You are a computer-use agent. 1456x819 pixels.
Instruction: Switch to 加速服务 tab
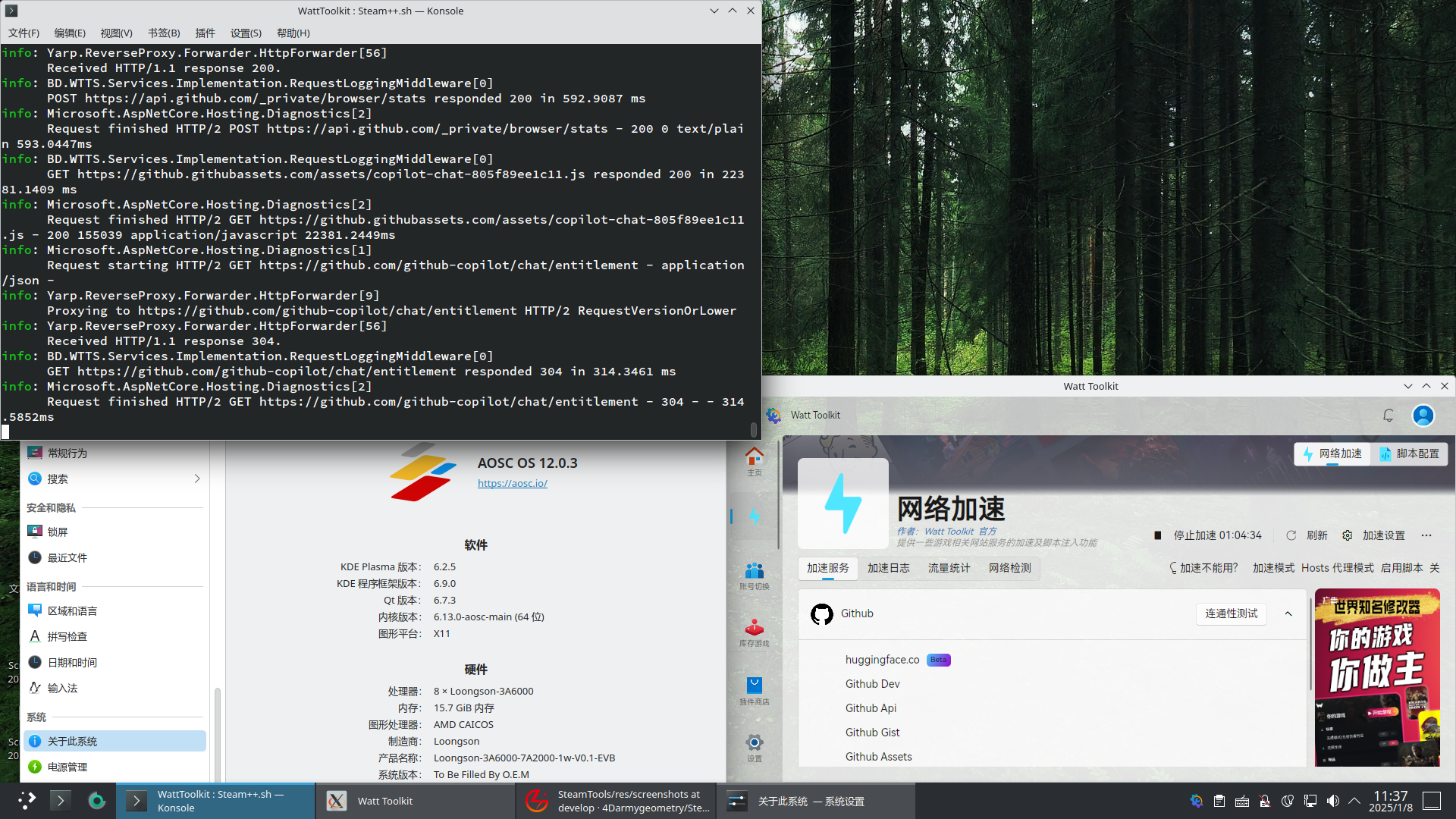point(828,568)
